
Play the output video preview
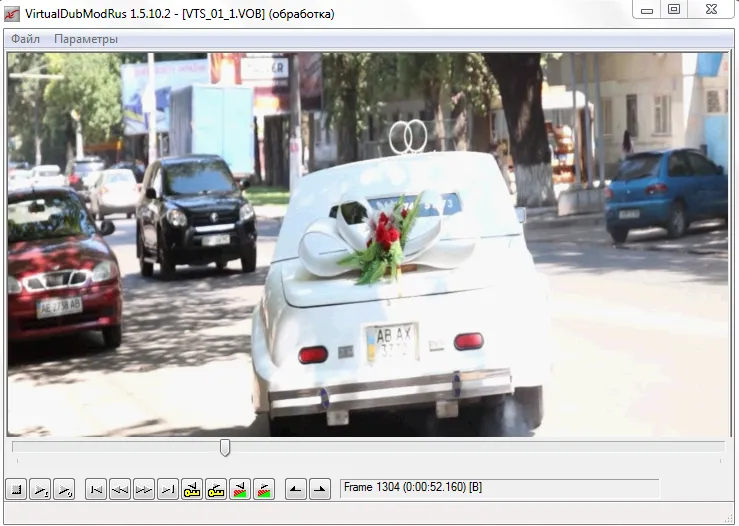click(x=64, y=490)
